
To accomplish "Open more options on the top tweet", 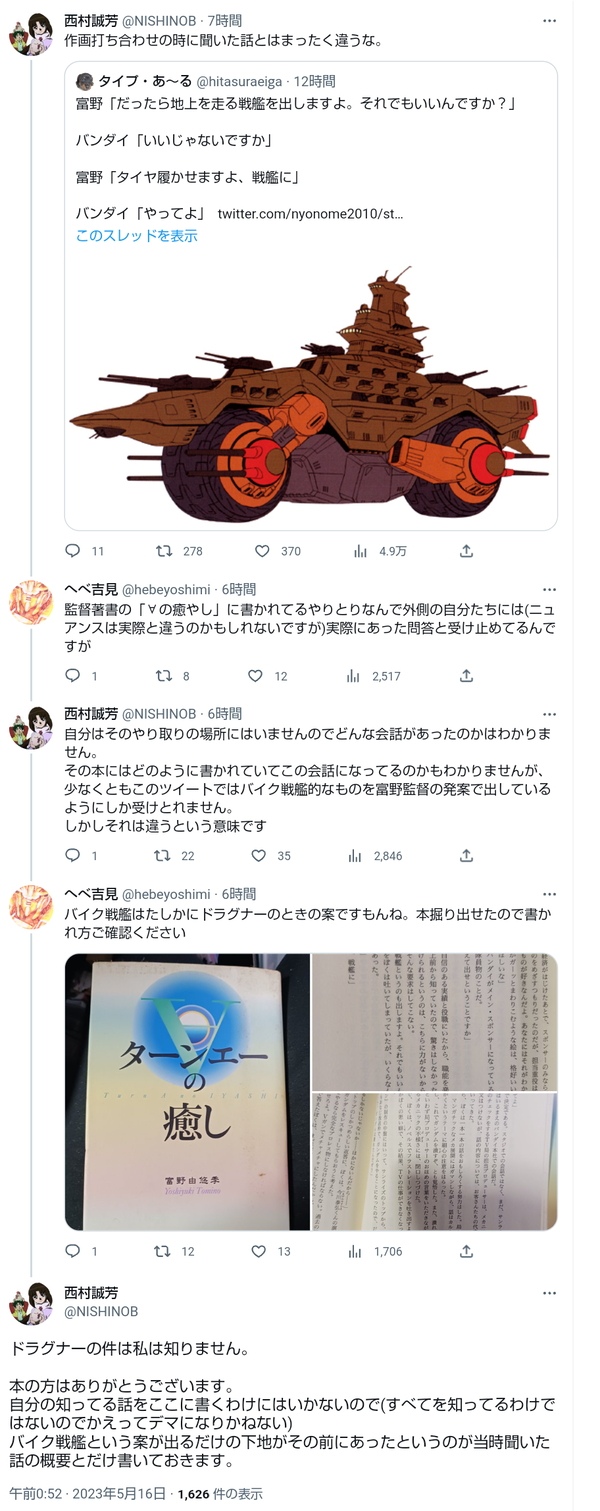I will [x=549, y=21].
